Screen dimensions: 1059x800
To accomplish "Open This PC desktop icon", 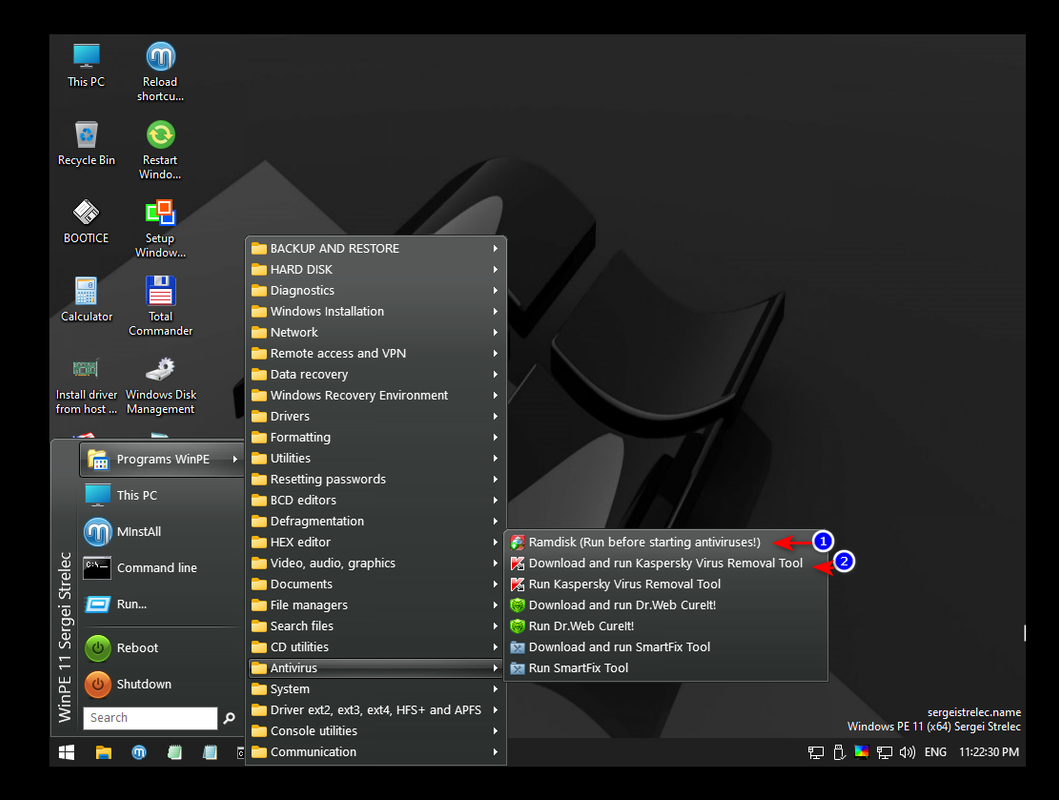I will [x=86, y=65].
